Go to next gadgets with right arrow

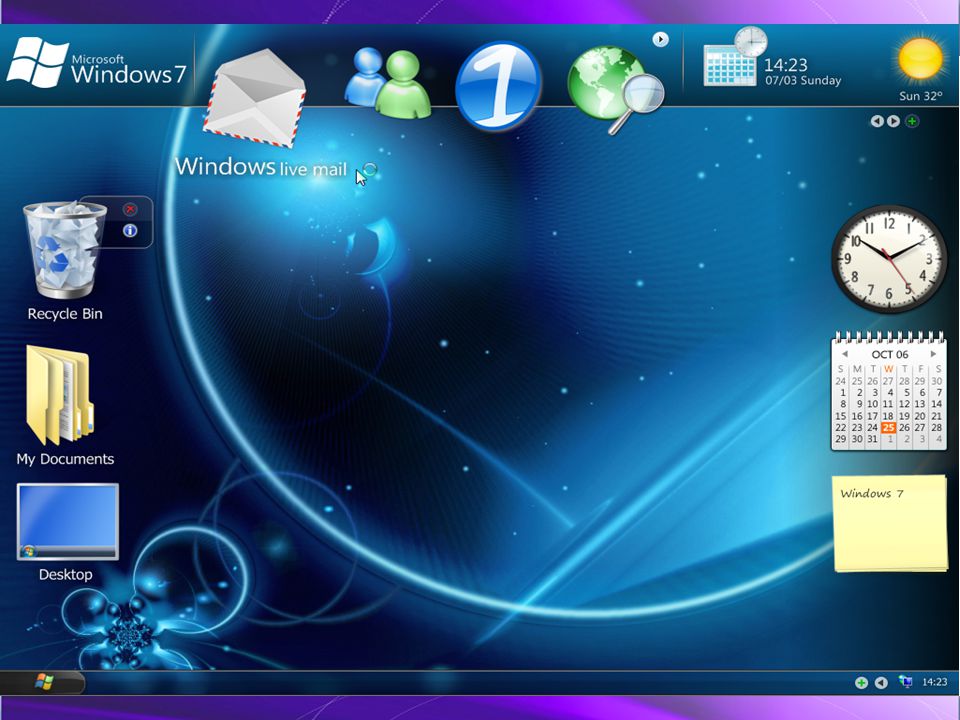(893, 121)
